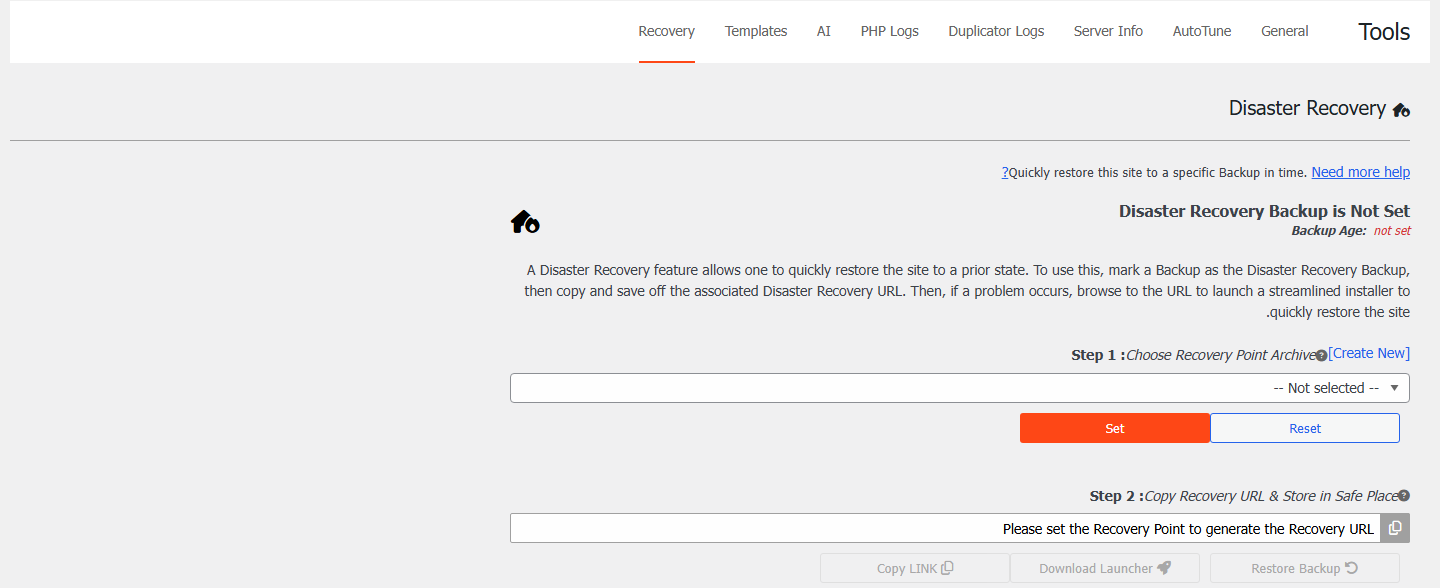Image resolution: width=1440 pixels, height=588 pixels.
Task: Click the red 'not set' backup age value
Action: click(x=1392, y=231)
